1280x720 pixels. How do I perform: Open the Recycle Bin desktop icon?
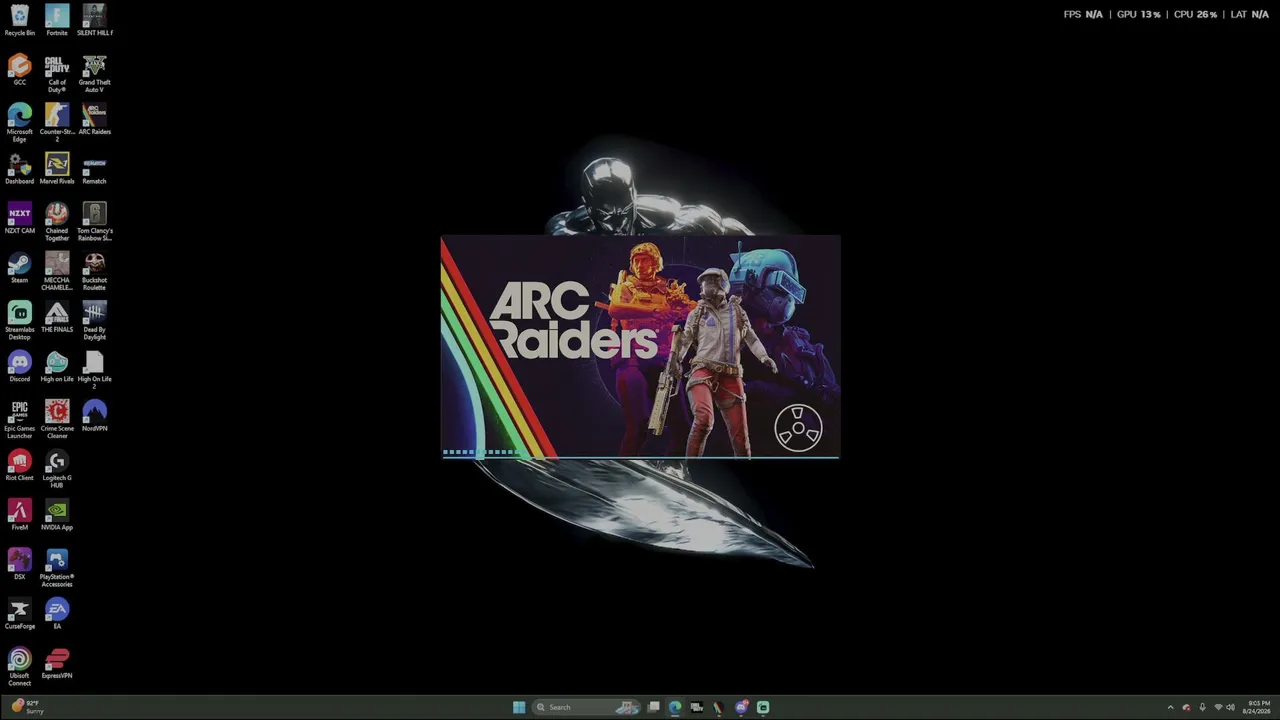(19, 21)
